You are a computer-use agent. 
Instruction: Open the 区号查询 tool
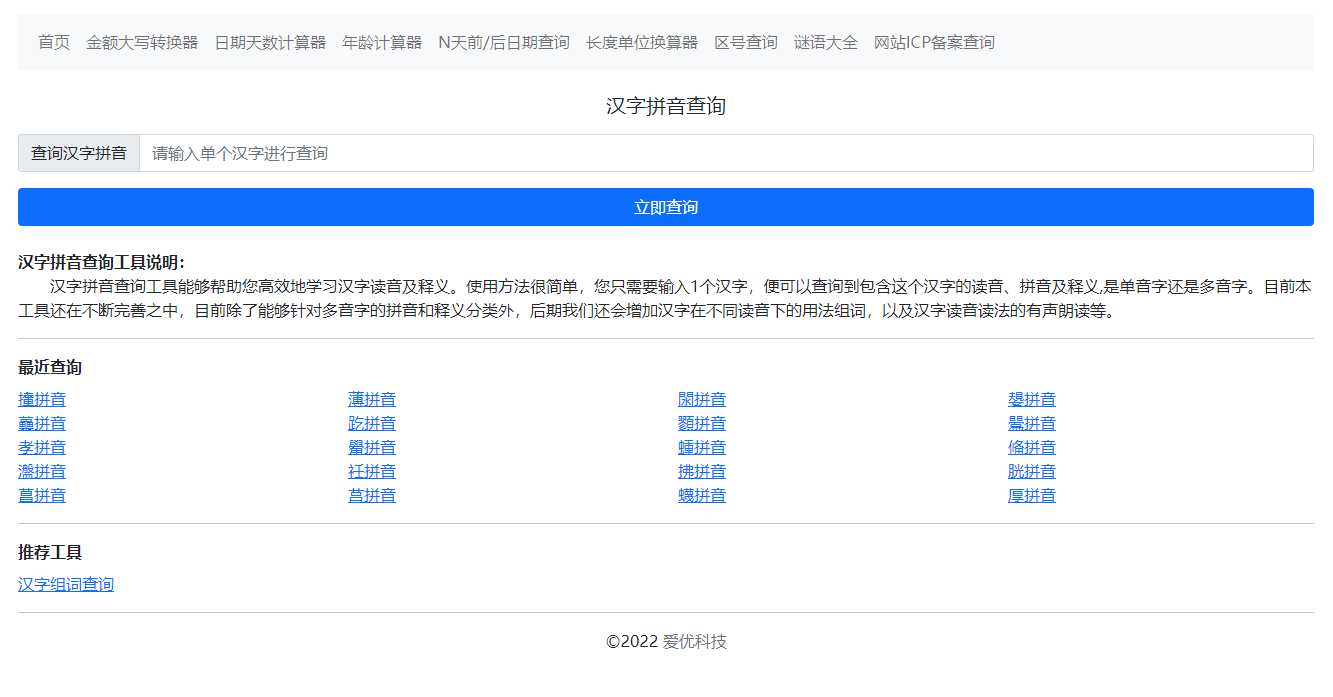coord(745,42)
